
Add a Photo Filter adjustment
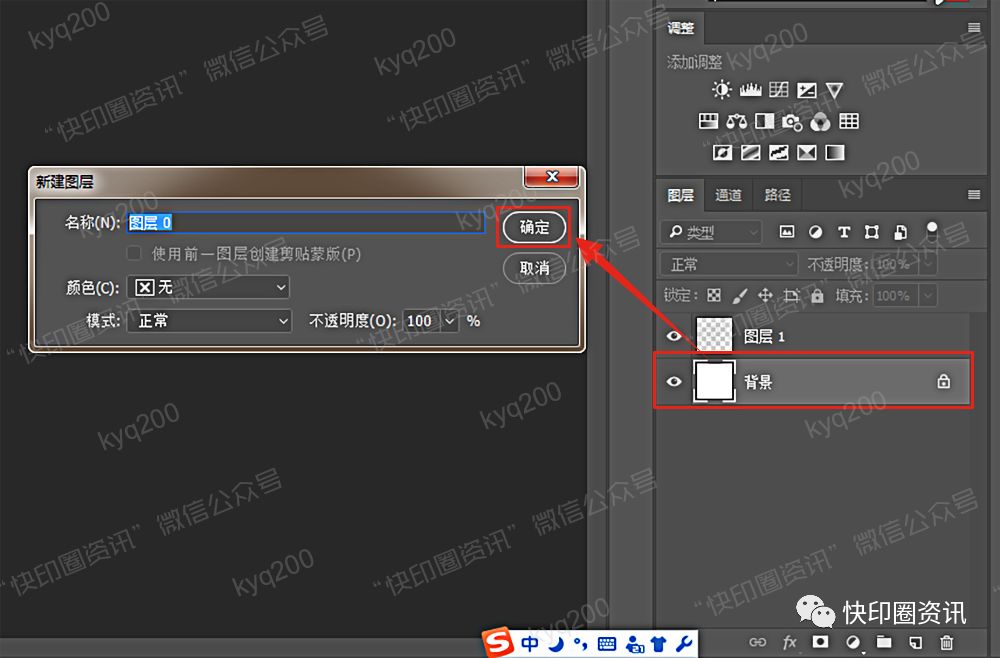(x=792, y=121)
